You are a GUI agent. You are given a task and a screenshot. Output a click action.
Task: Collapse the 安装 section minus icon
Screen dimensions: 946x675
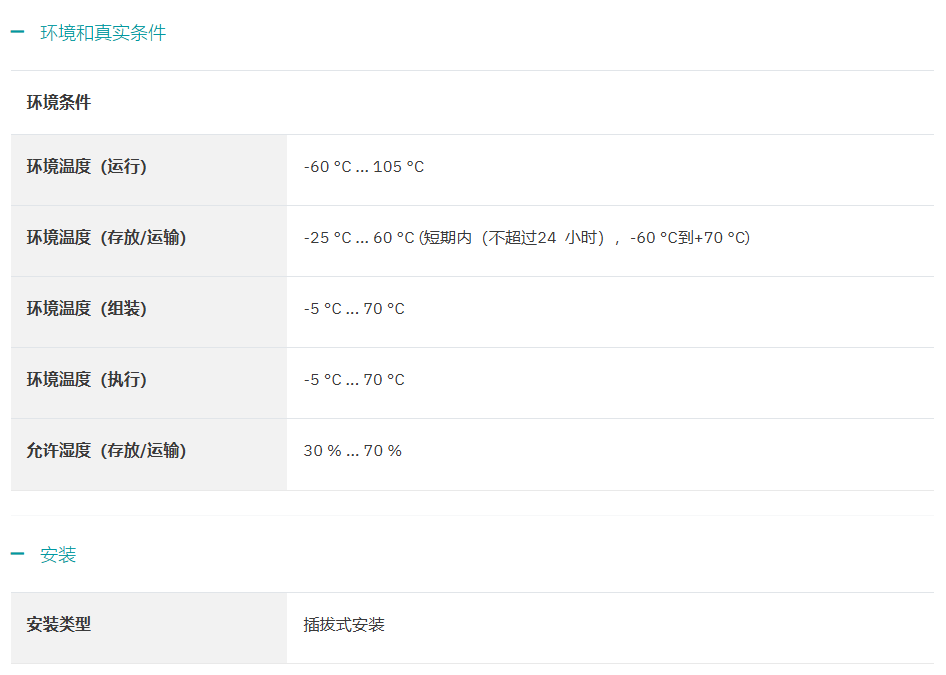[17, 555]
